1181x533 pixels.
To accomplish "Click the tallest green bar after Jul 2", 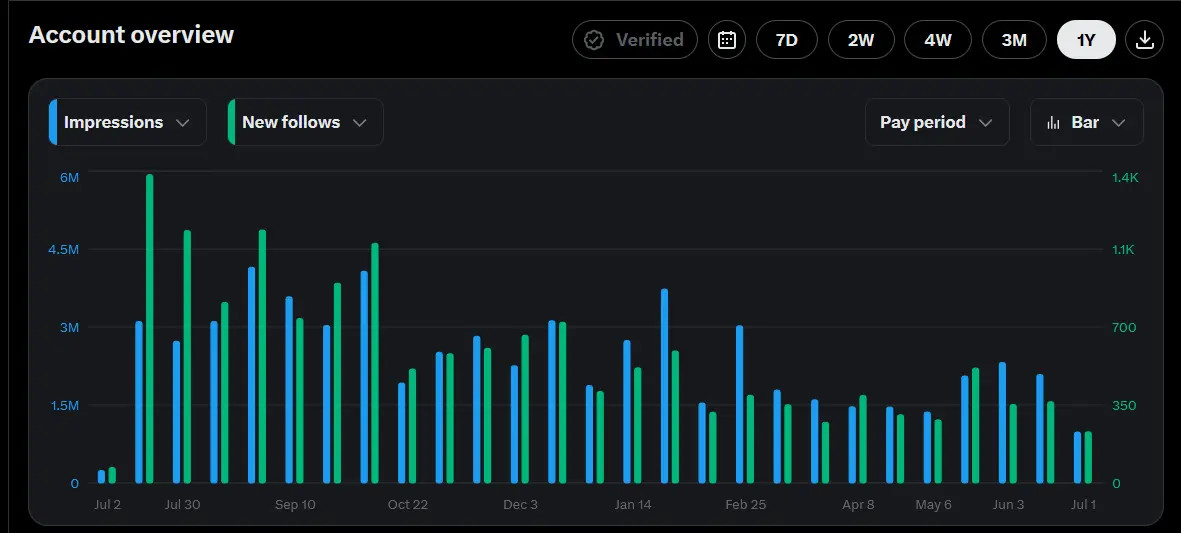I will pyautogui.click(x=149, y=328).
